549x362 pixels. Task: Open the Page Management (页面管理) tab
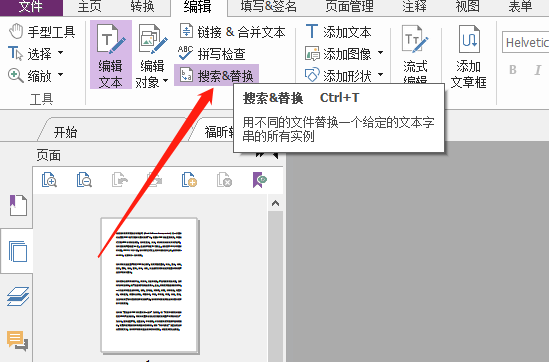[349, 7]
